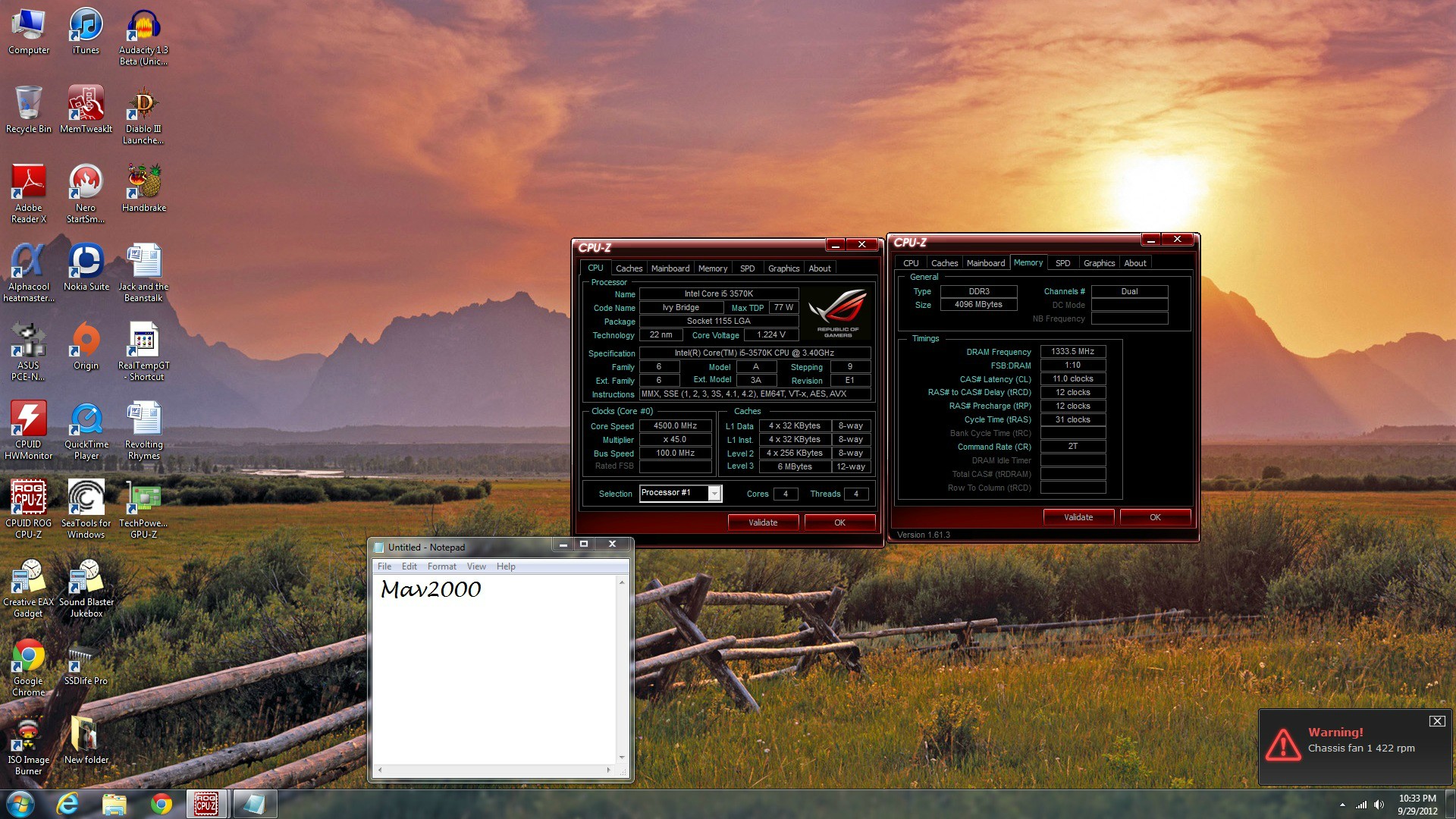Open the iTunes desktop shortcut
1456x819 pixels.
(x=86, y=32)
